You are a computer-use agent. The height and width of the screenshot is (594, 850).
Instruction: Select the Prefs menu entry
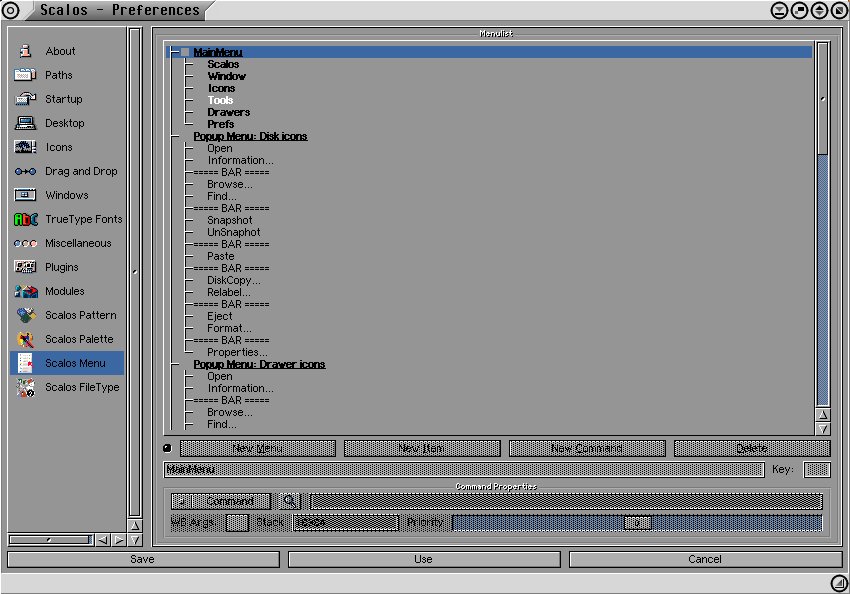coord(220,124)
